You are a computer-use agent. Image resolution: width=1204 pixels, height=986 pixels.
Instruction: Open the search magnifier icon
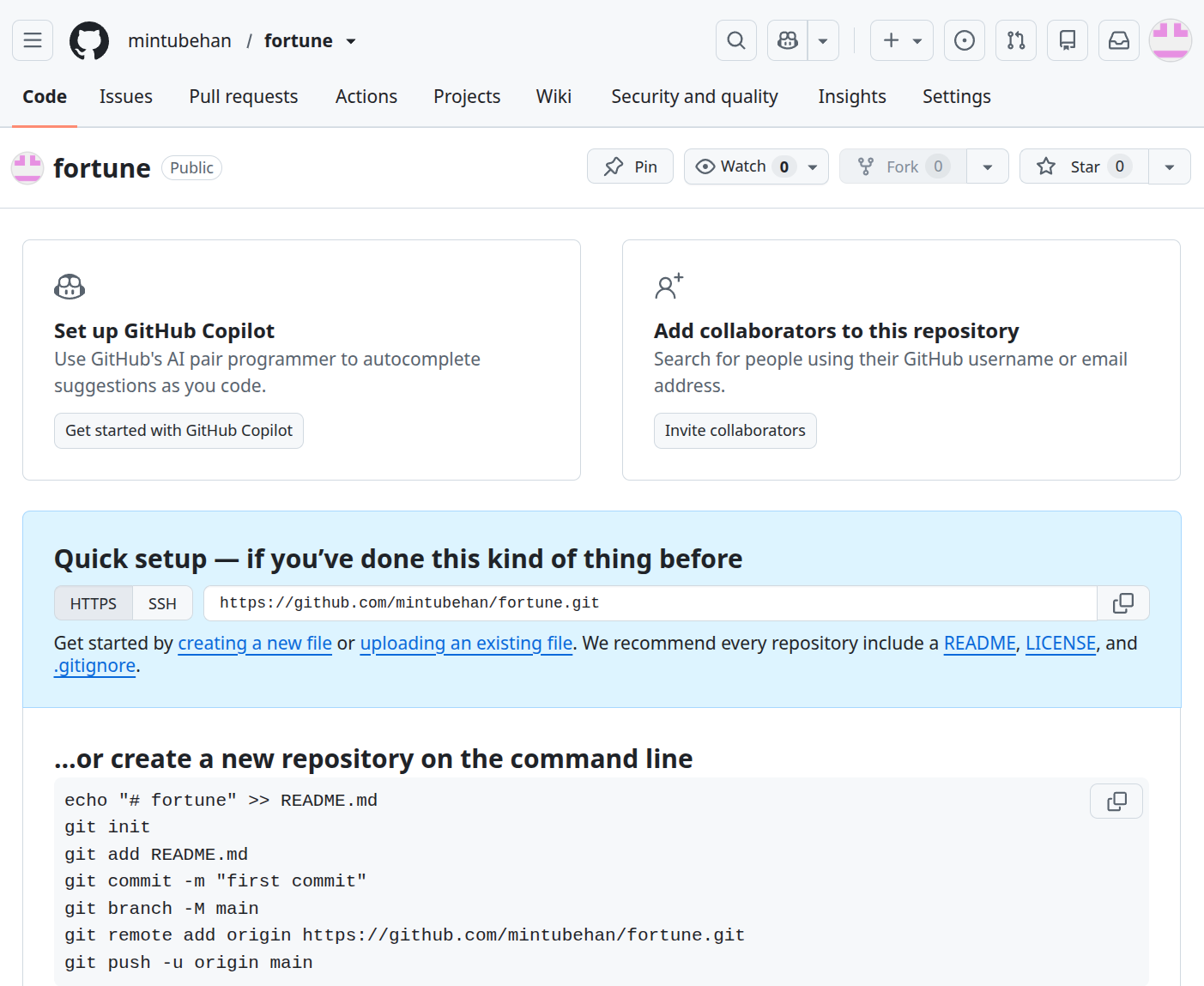point(736,40)
